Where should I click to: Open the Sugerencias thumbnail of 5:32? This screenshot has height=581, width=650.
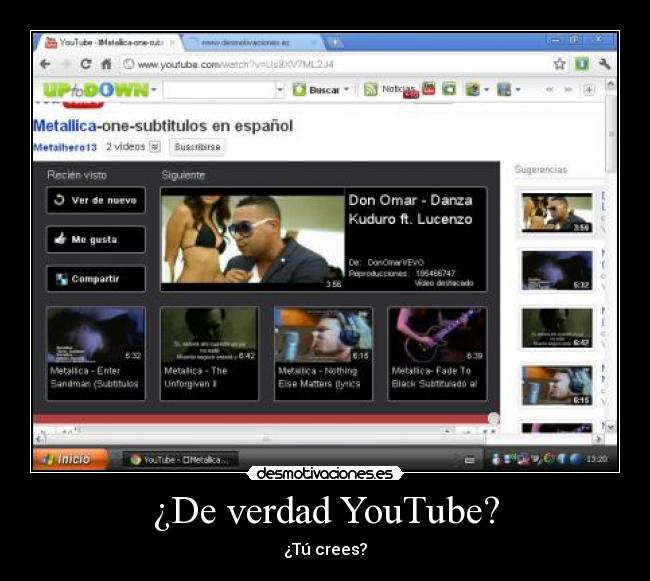coord(557,270)
